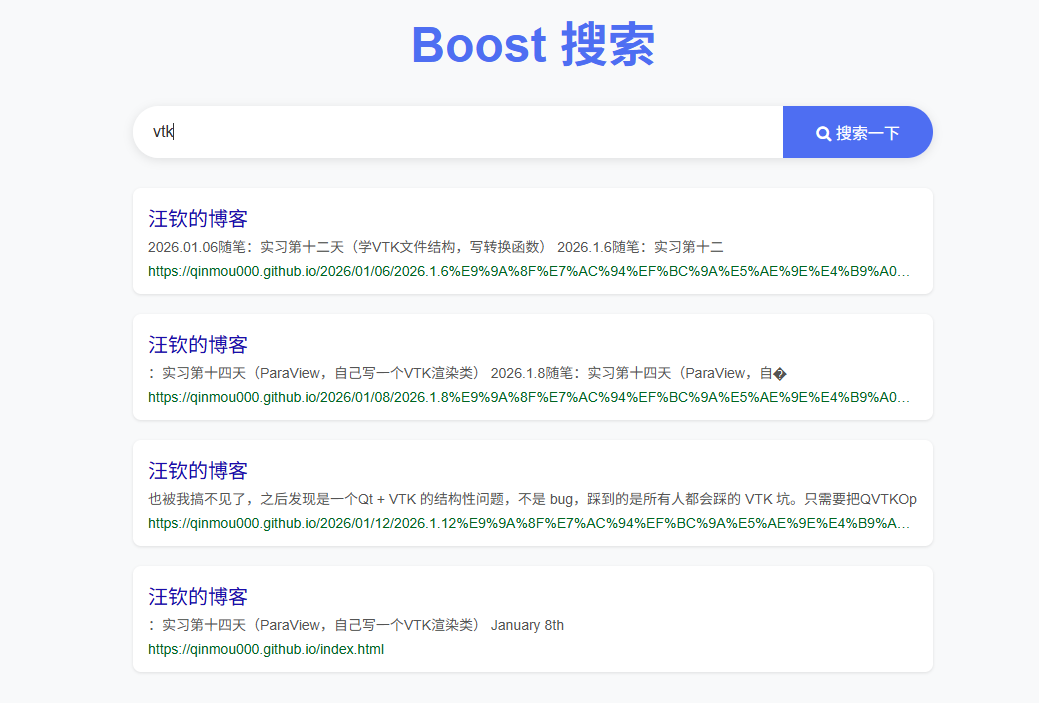The height and width of the screenshot is (703, 1039).
Task: Click the 搜索一下 search button
Action: [x=857, y=133]
